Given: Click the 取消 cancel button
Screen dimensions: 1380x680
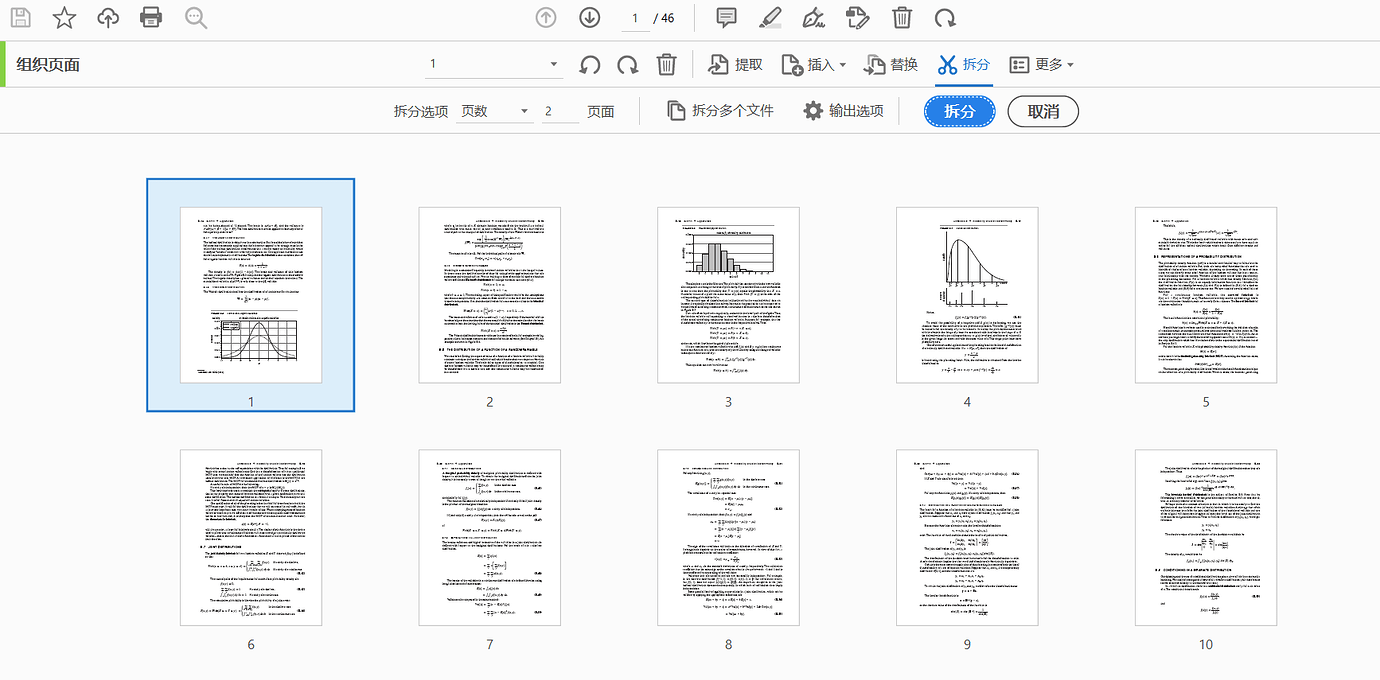Looking at the screenshot, I should point(1042,111).
